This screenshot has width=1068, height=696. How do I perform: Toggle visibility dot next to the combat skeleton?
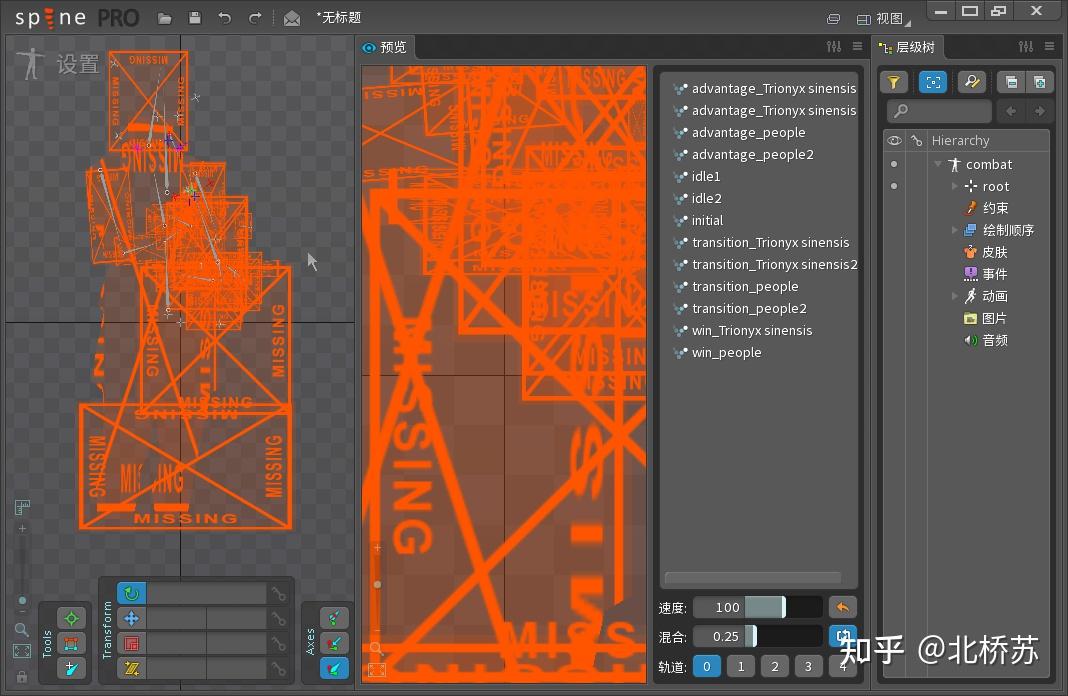893,164
